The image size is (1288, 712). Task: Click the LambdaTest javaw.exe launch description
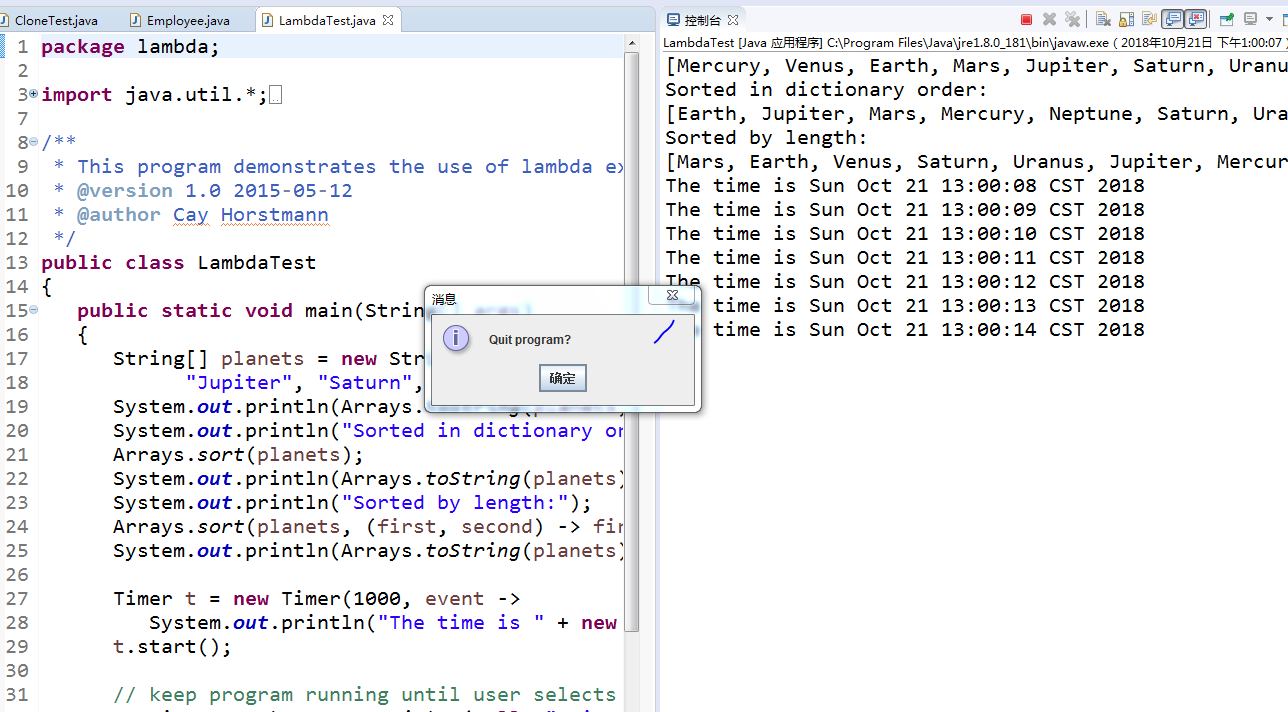[x=975, y=42]
